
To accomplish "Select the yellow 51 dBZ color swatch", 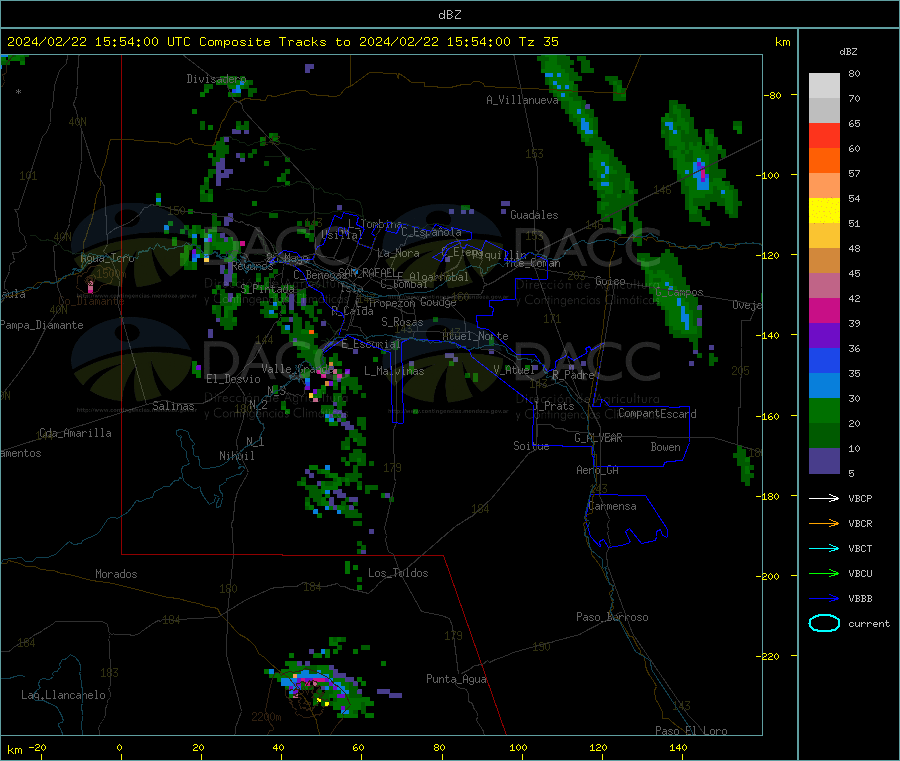I will point(824,211).
